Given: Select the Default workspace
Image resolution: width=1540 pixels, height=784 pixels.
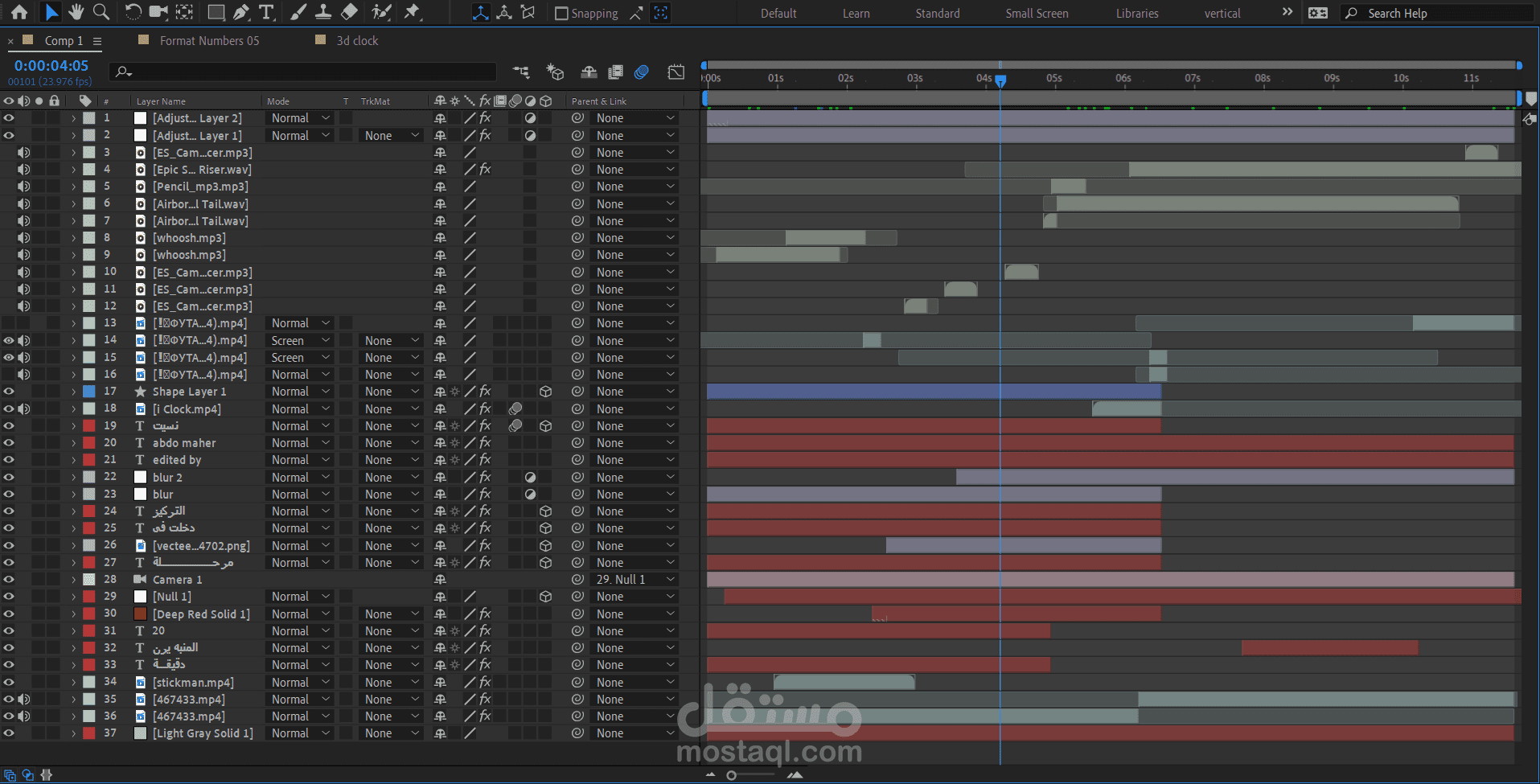Looking at the screenshot, I should 778,14.
